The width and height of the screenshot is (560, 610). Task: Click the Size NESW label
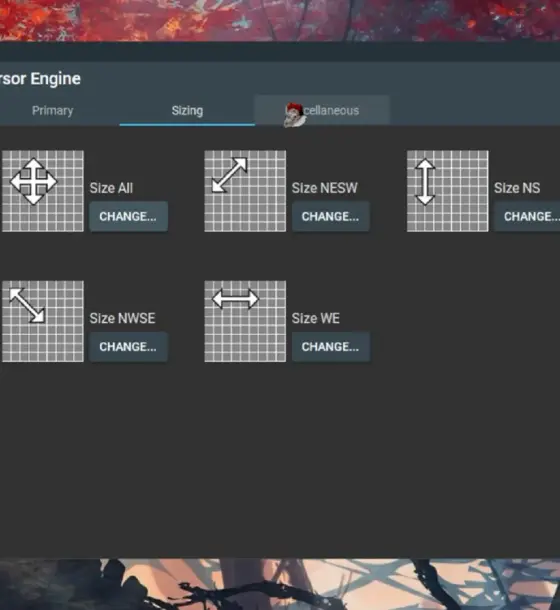point(325,188)
